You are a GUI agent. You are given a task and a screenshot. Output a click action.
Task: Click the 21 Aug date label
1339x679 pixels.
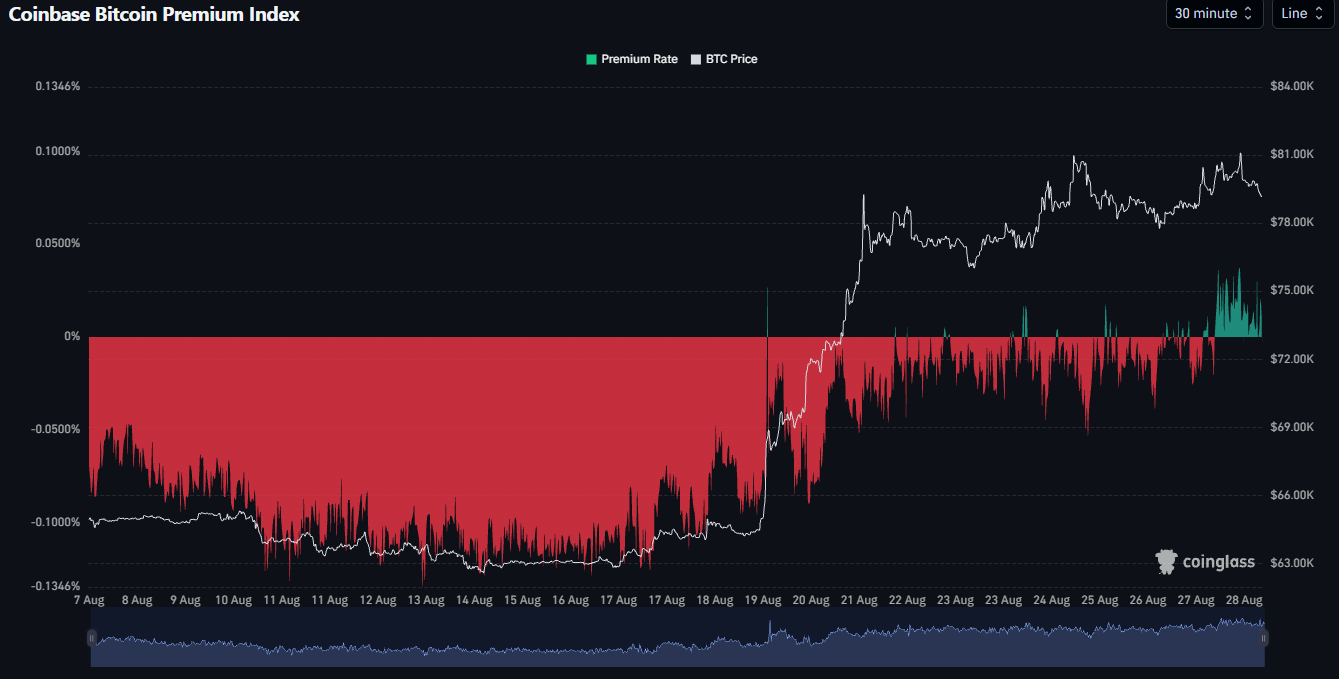pos(858,601)
